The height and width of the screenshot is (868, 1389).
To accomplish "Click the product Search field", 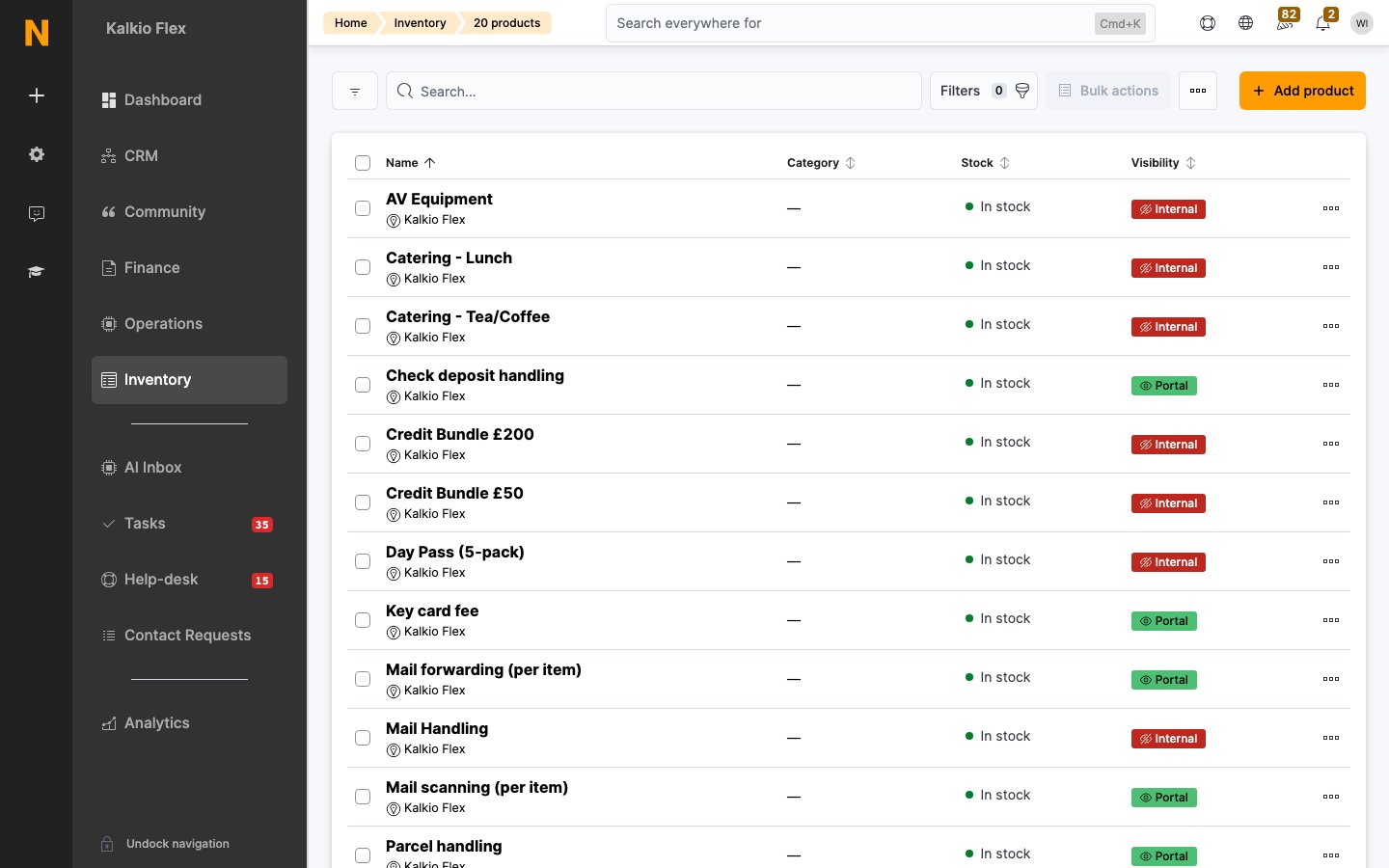I will [654, 91].
